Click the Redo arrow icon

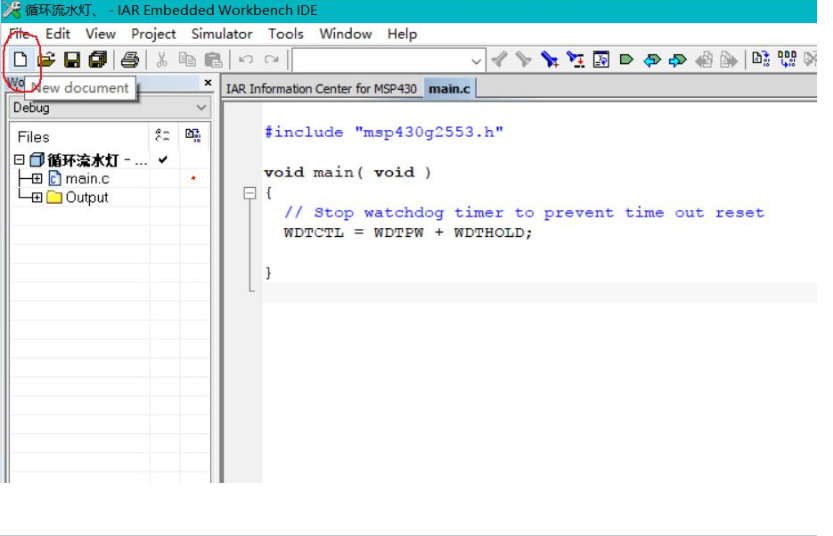[x=271, y=59]
